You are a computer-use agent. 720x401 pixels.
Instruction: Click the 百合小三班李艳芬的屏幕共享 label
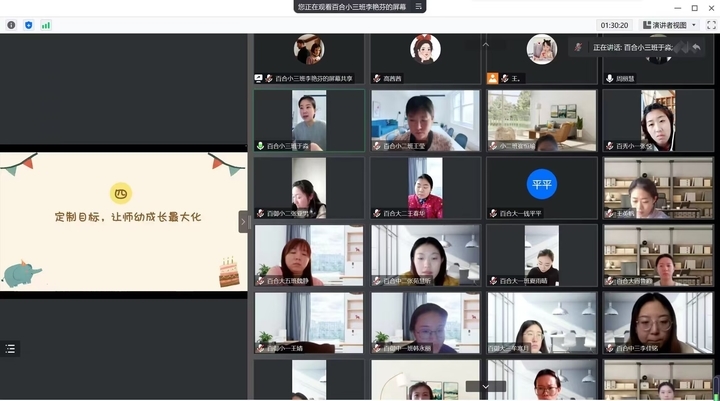314,79
